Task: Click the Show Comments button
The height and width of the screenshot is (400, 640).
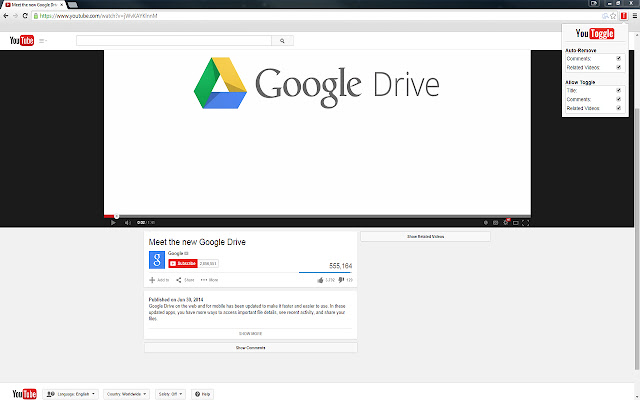Action: coord(250,348)
